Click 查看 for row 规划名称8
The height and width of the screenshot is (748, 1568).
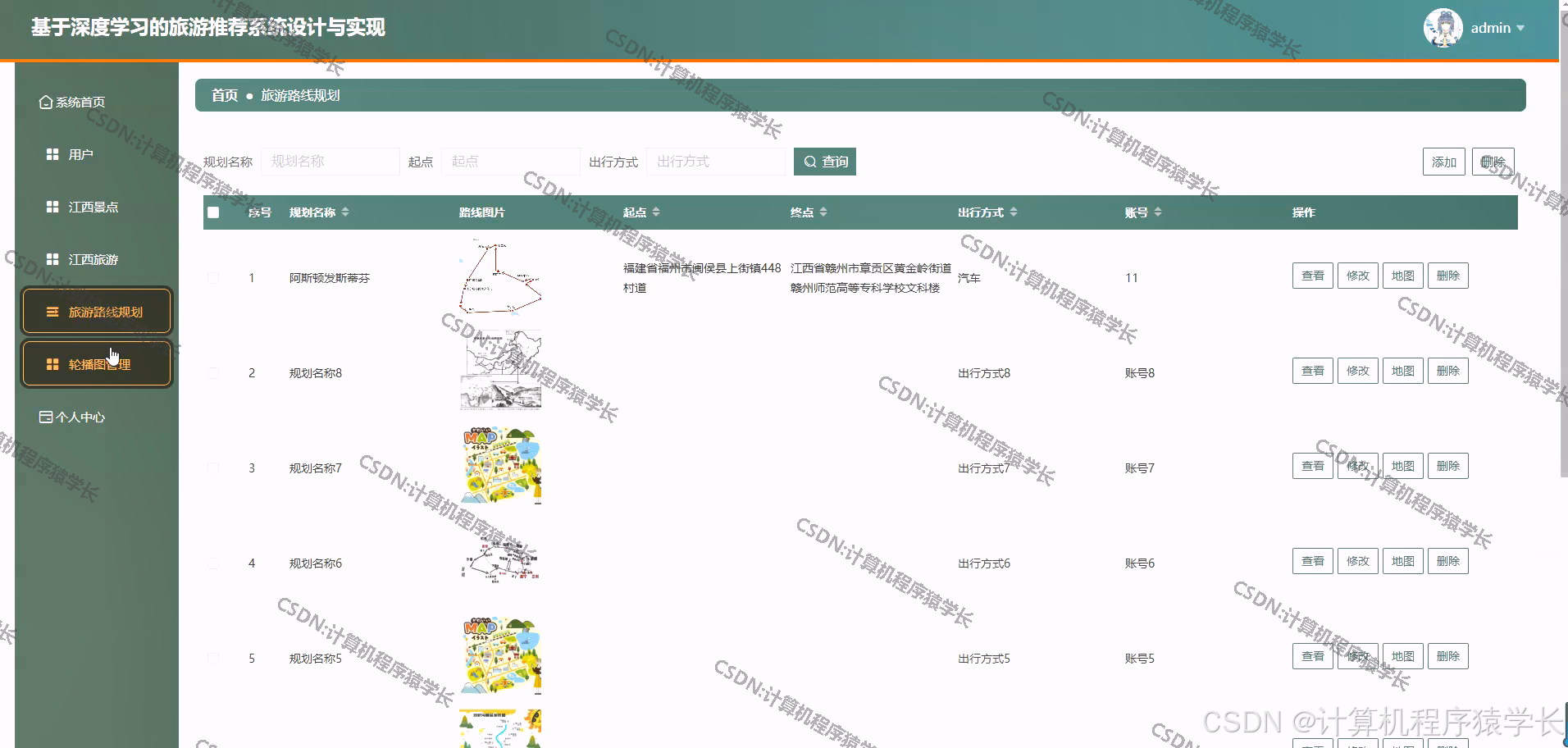1313,371
